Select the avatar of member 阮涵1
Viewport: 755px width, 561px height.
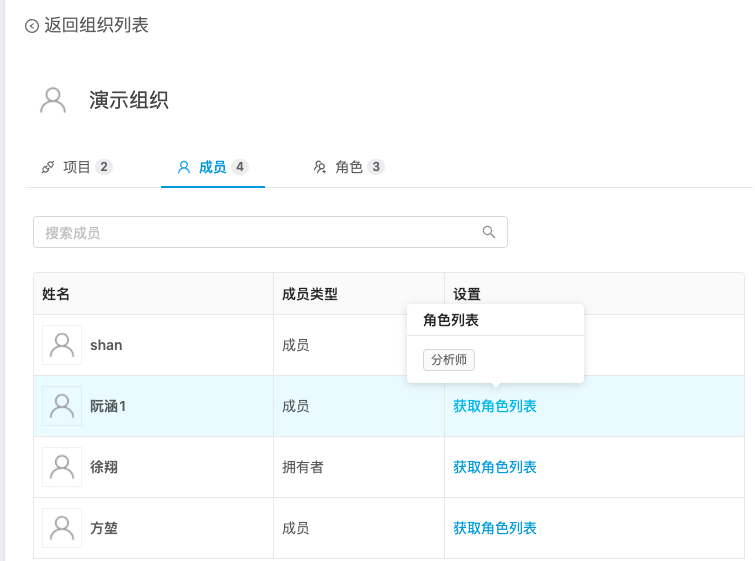pyautogui.click(x=62, y=406)
